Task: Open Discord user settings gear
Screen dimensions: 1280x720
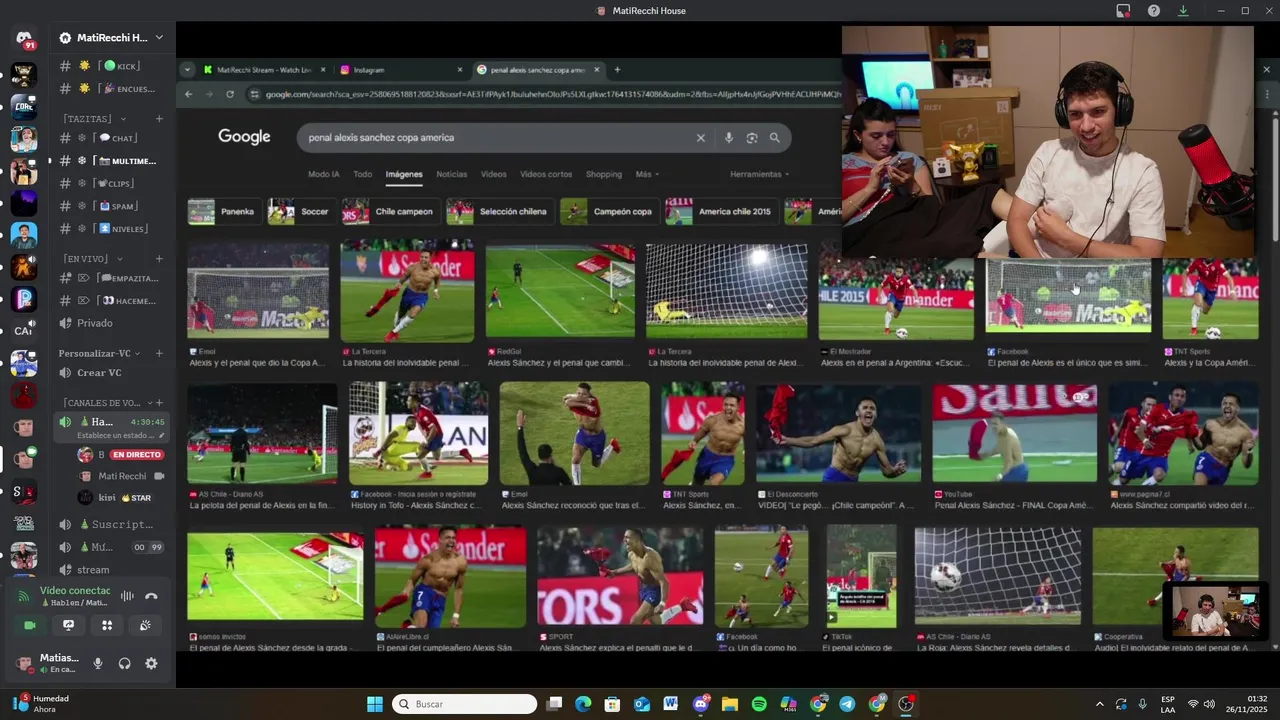Action: (x=151, y=663)
